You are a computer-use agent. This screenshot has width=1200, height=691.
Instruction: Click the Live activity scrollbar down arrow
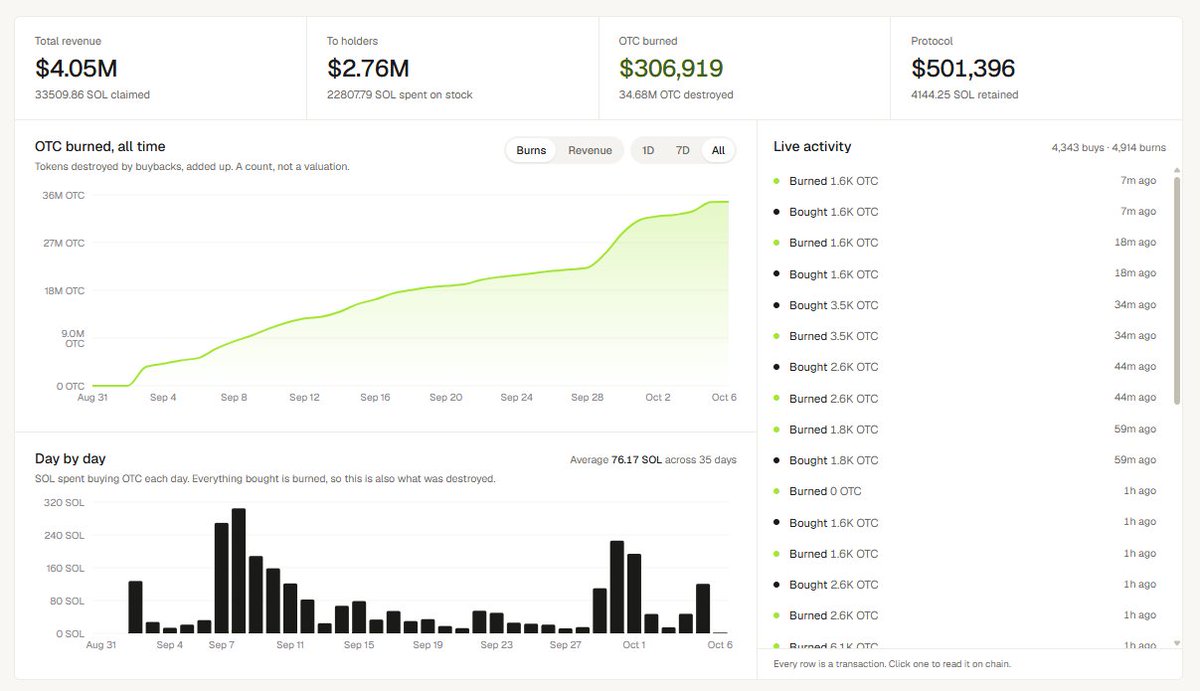point(1176,643)
